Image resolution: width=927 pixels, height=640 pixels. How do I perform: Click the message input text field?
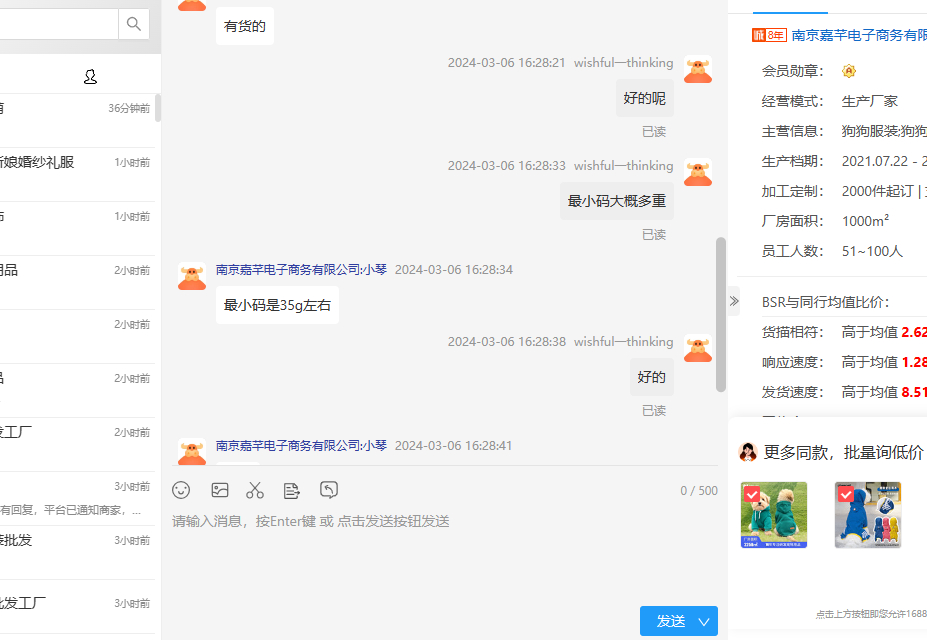440,550
